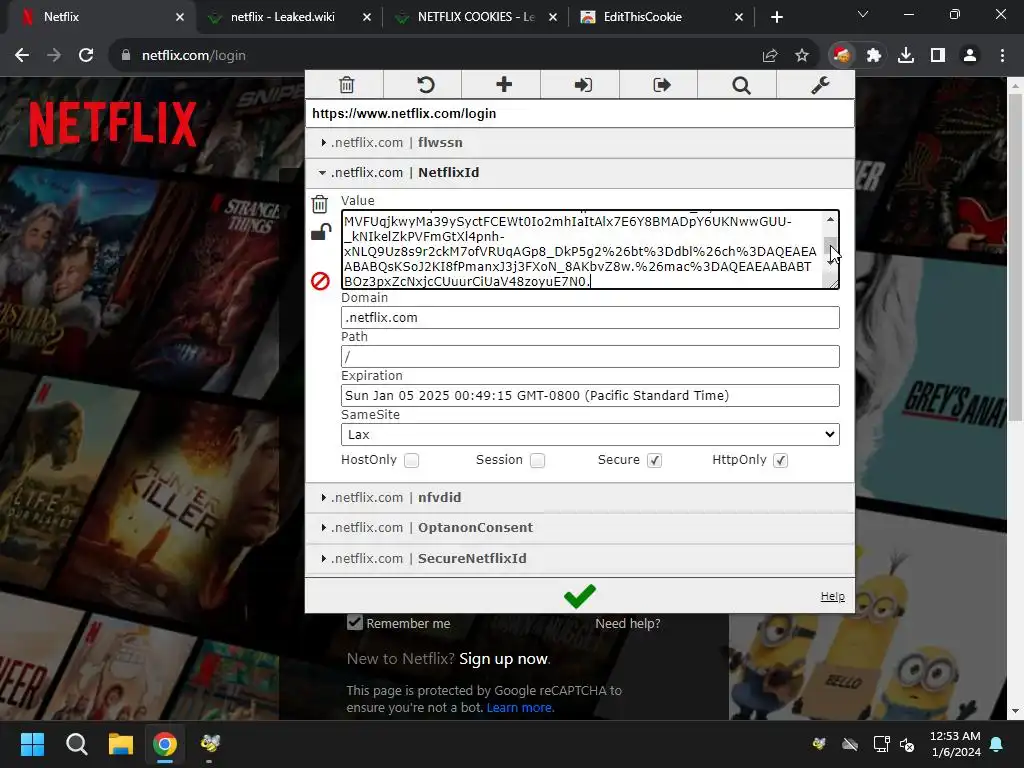
Task: Click the popup URL field showing netflix.com/login
Action: (579, 114)
